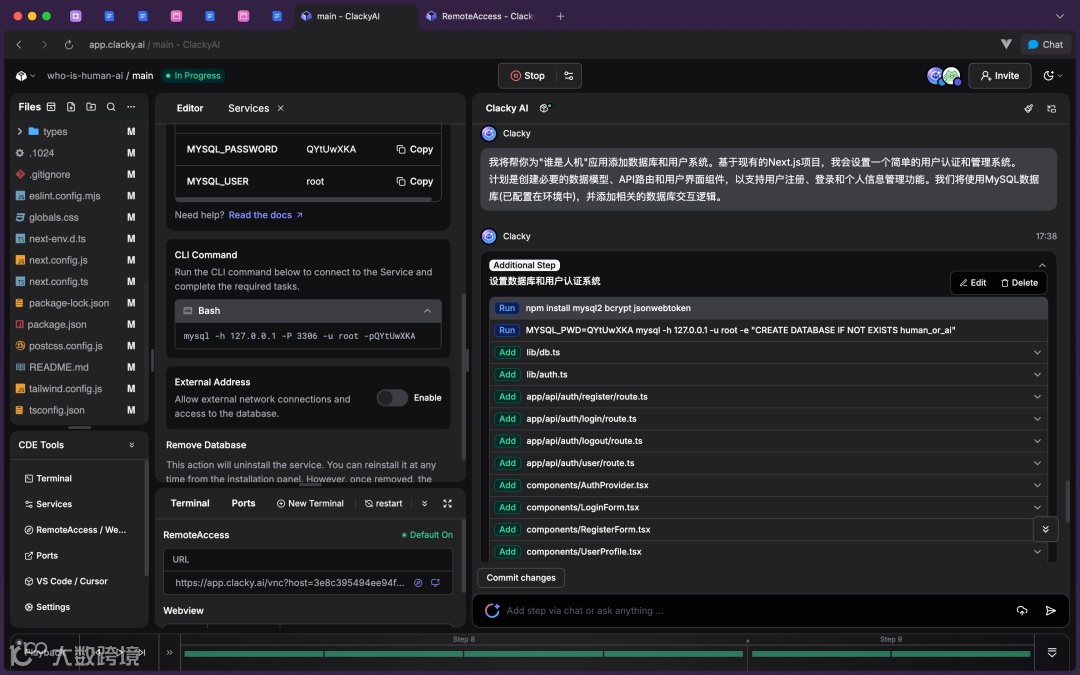Collapse the Additional Step card chevron

coord(1042,265)
